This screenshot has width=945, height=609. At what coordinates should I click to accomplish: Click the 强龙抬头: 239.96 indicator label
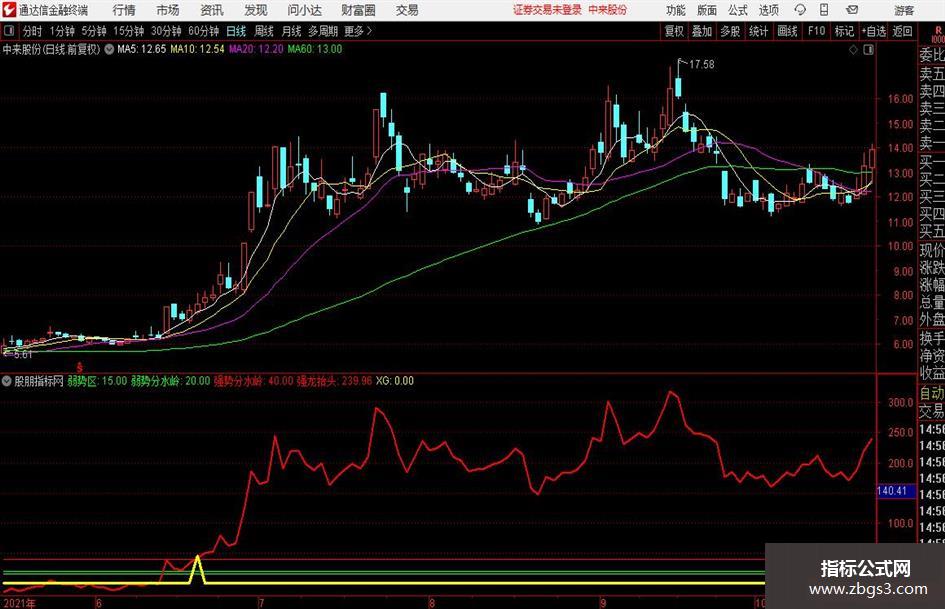click(x=334, y=381)
